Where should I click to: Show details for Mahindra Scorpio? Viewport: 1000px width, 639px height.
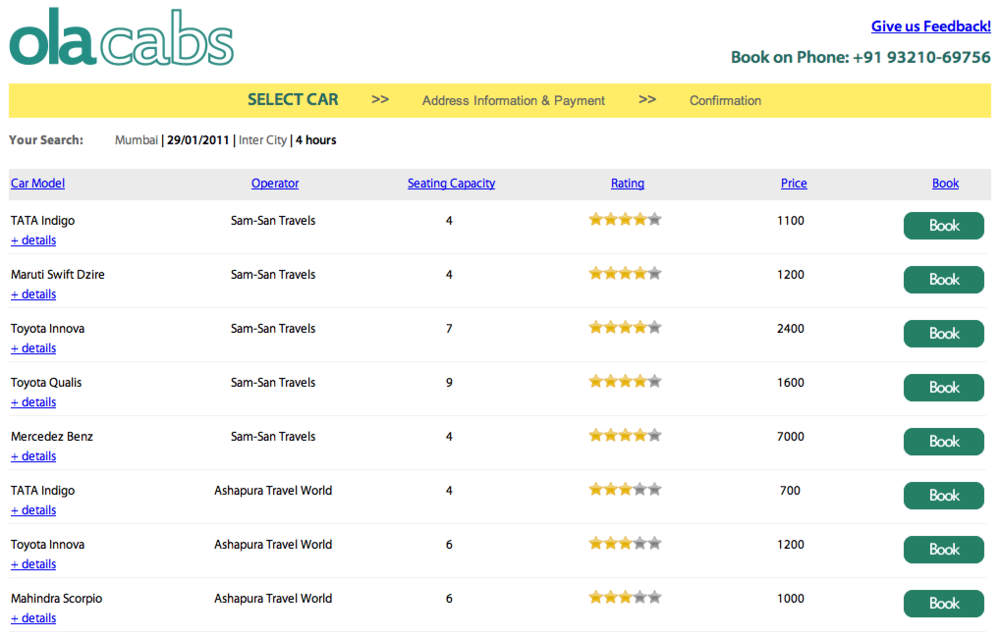[33, 618]
